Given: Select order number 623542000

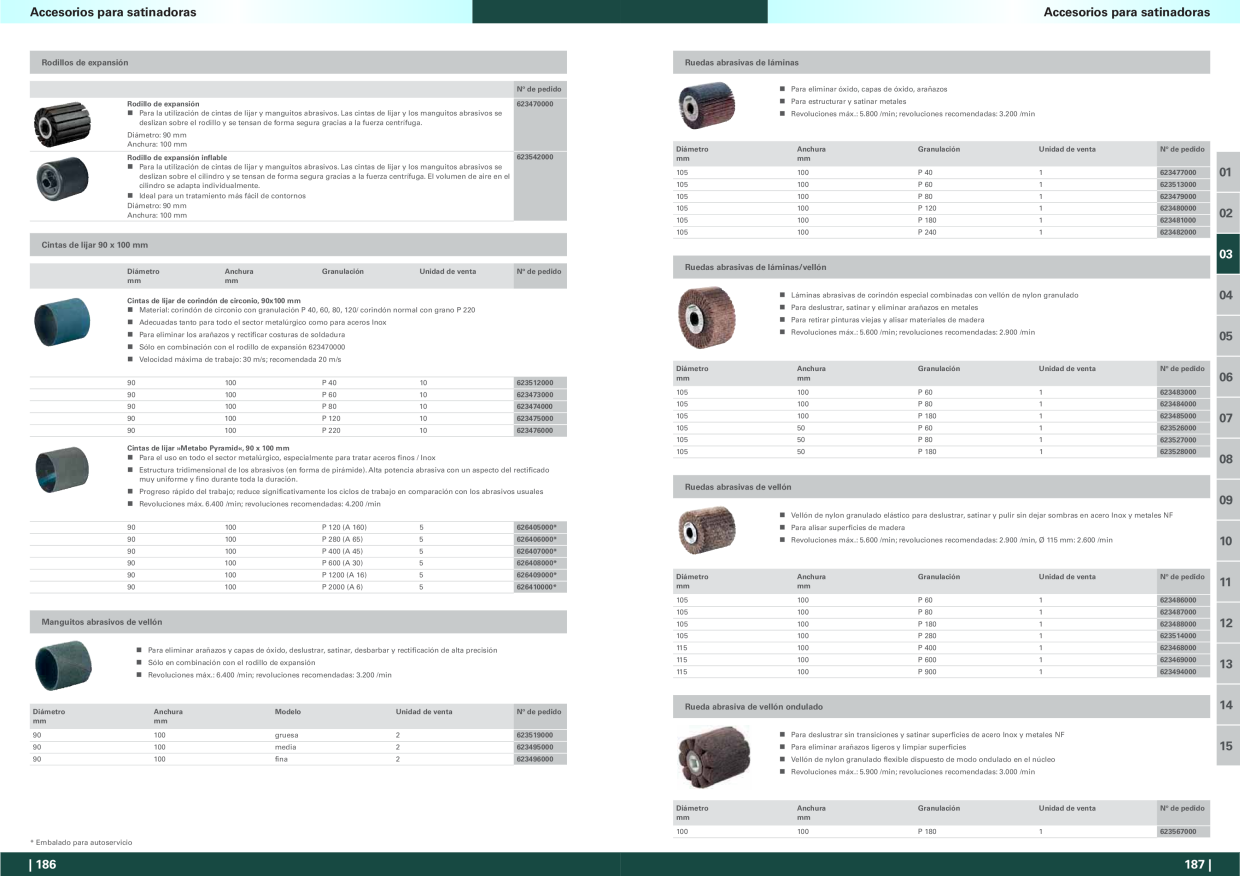Looking at the screenshot, I should coord(534,157).
